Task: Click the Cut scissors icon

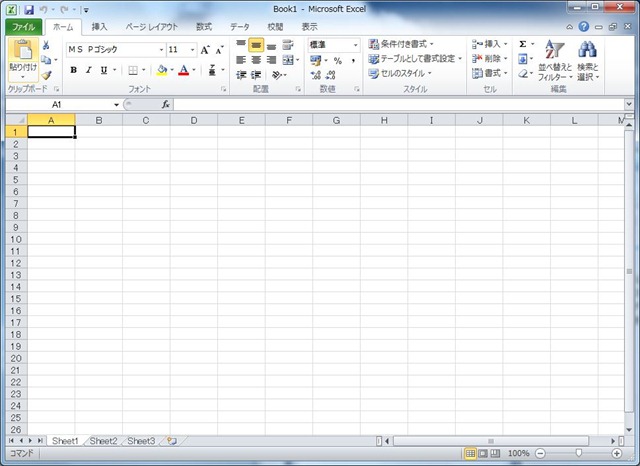Action: [46, 45]
